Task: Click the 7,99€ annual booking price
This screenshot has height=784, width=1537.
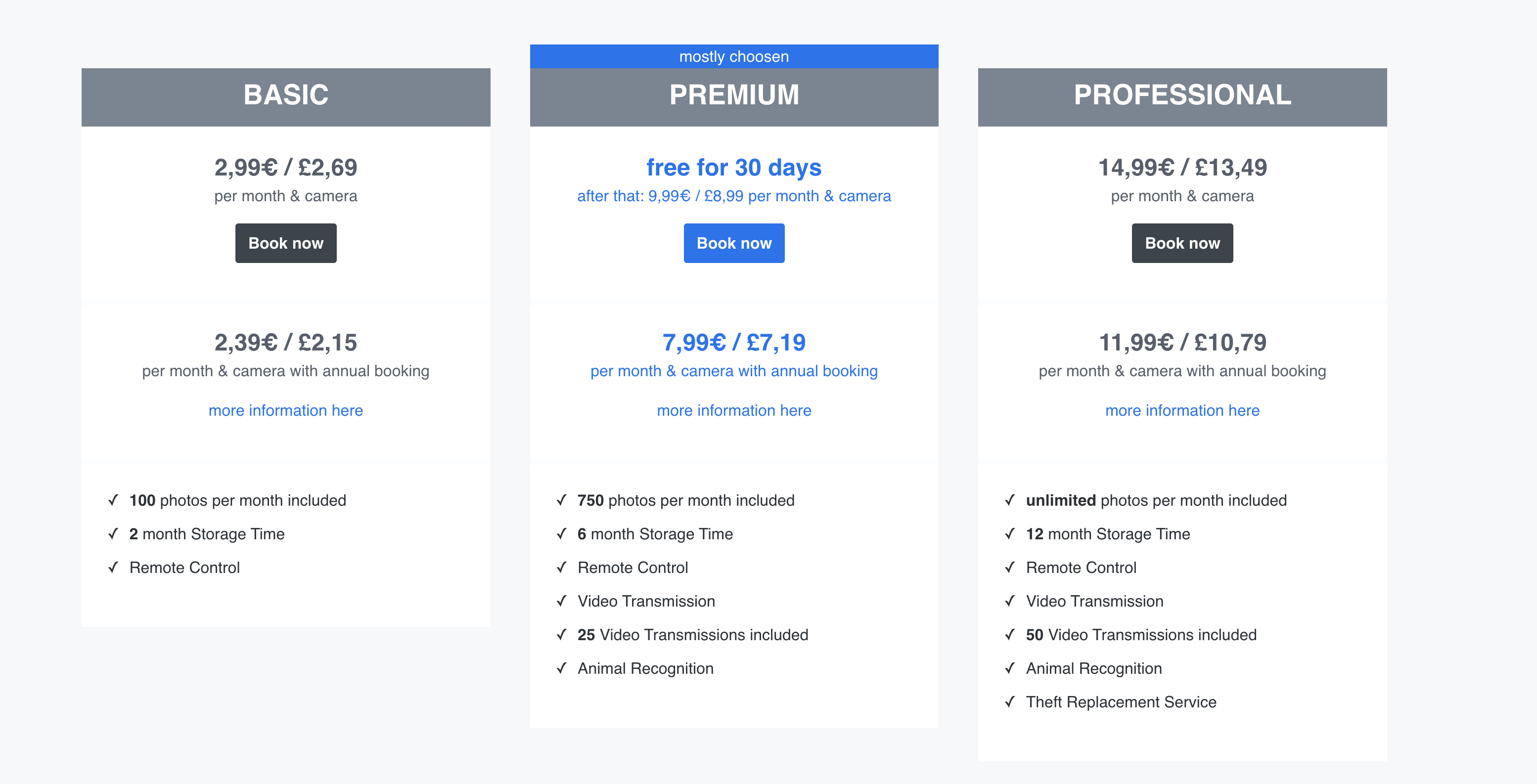Action: coord(734,343)
